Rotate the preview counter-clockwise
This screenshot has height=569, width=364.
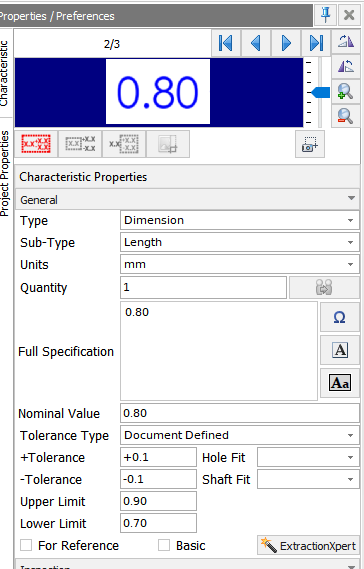click(346, 66)
